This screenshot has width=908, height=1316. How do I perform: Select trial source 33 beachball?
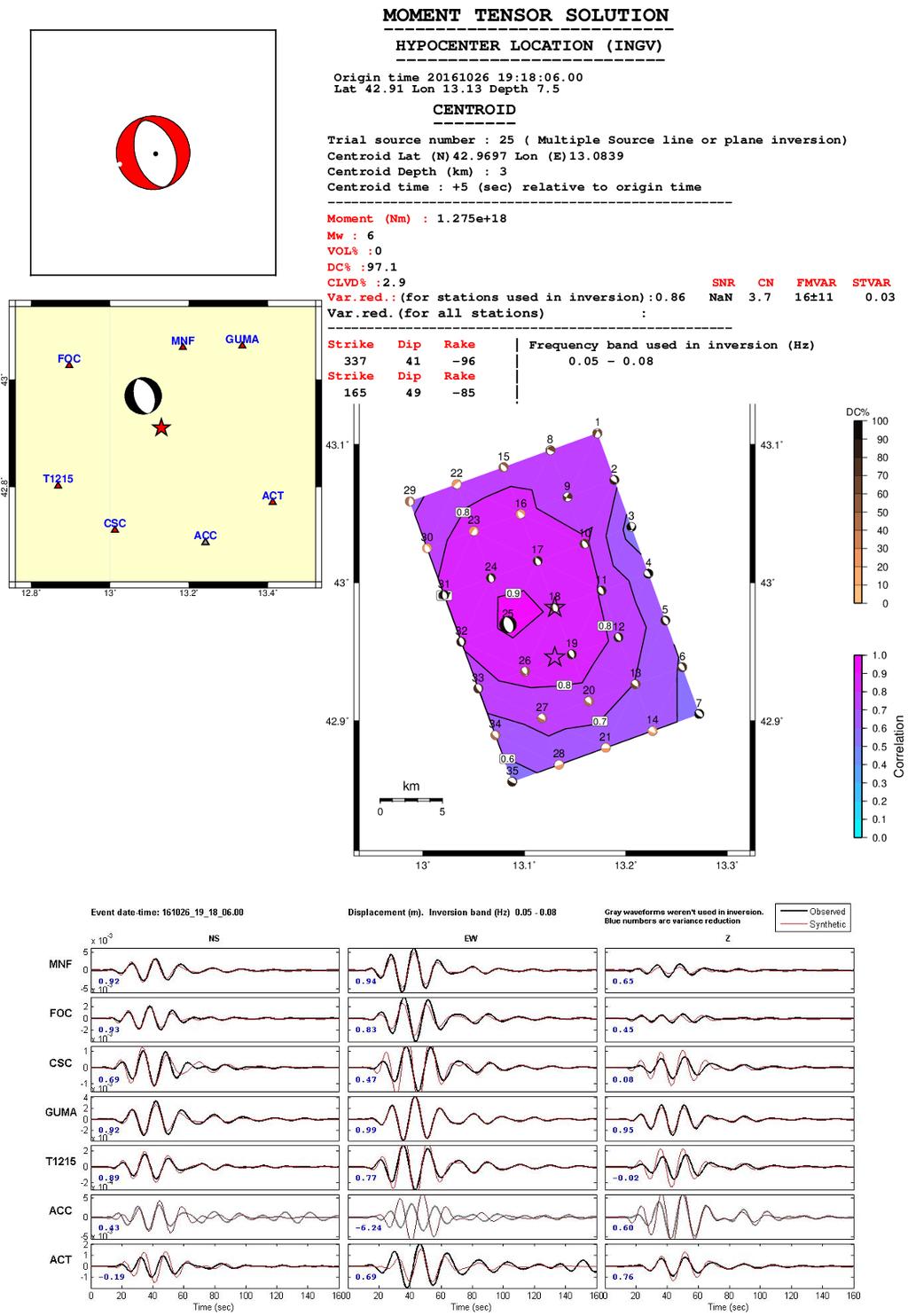tap(478, 688)
